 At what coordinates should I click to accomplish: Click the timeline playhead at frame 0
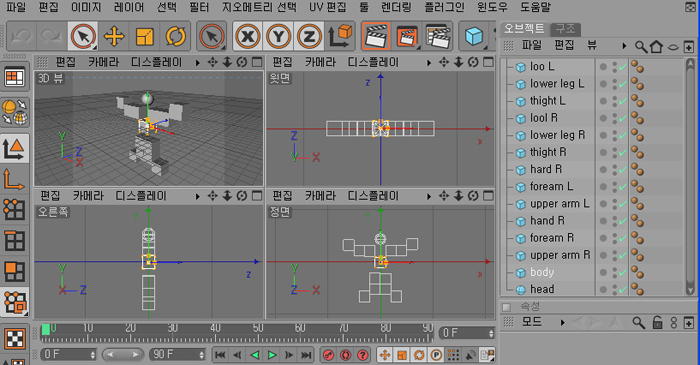click(x=46, y=330)
